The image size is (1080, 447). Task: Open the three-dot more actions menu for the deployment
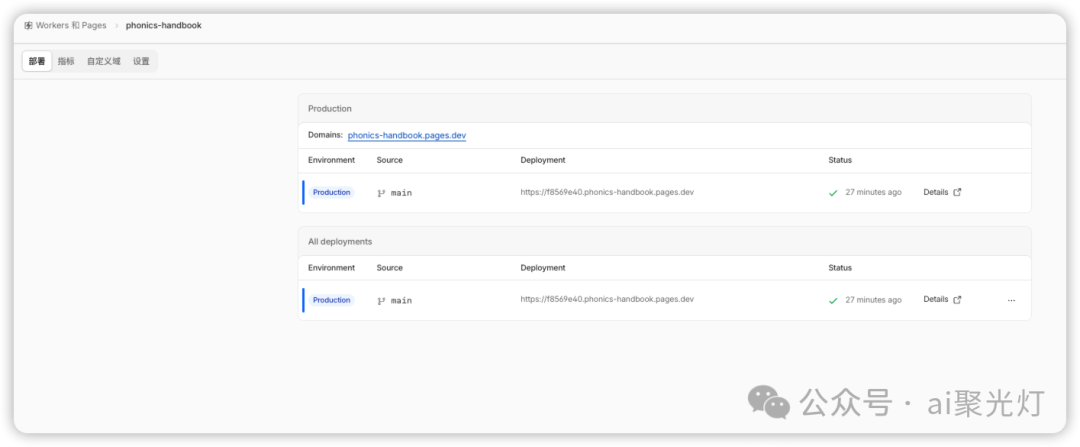pos(1011,300)
